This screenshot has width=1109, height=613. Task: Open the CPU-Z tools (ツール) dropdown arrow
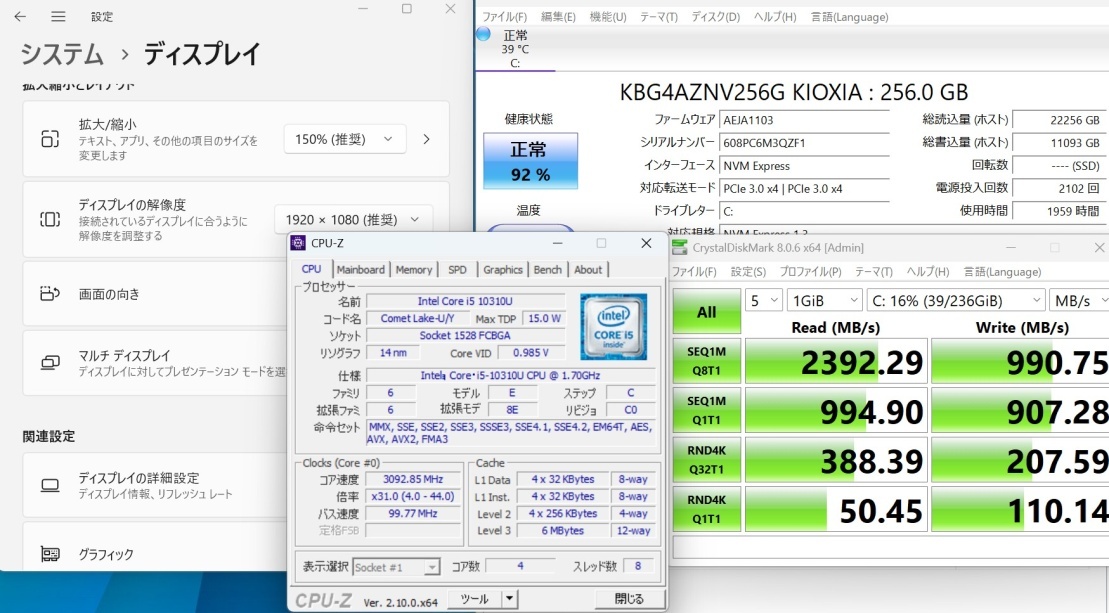point(509,599)
